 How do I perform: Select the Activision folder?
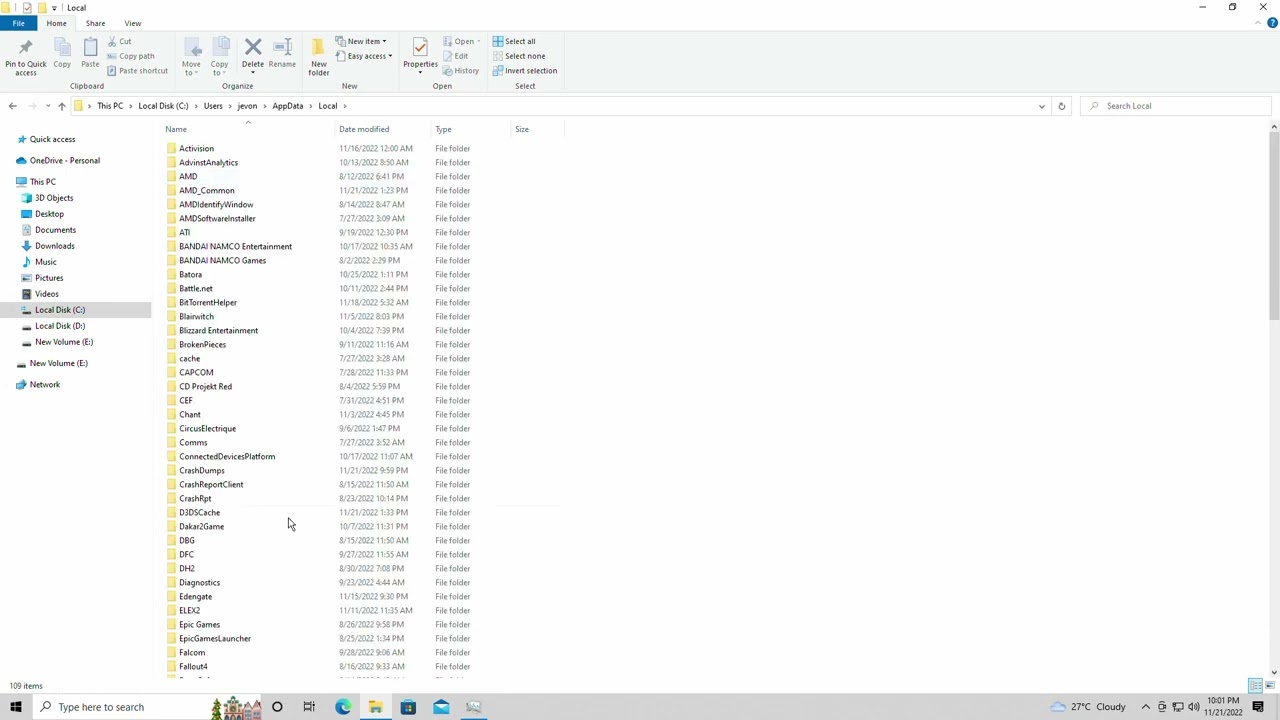pyautogui.click(x=196, y=148)
